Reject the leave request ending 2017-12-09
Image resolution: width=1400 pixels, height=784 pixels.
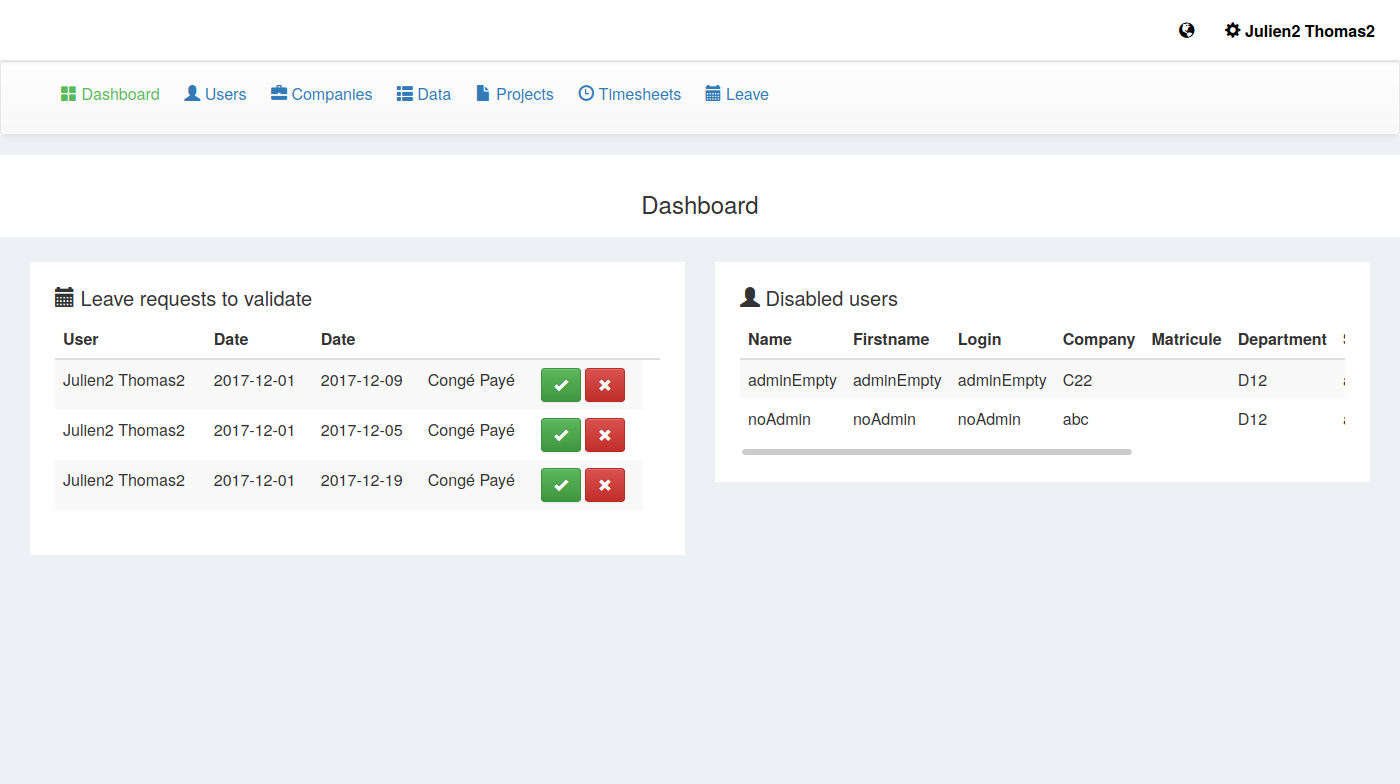(x=604, y=385)
